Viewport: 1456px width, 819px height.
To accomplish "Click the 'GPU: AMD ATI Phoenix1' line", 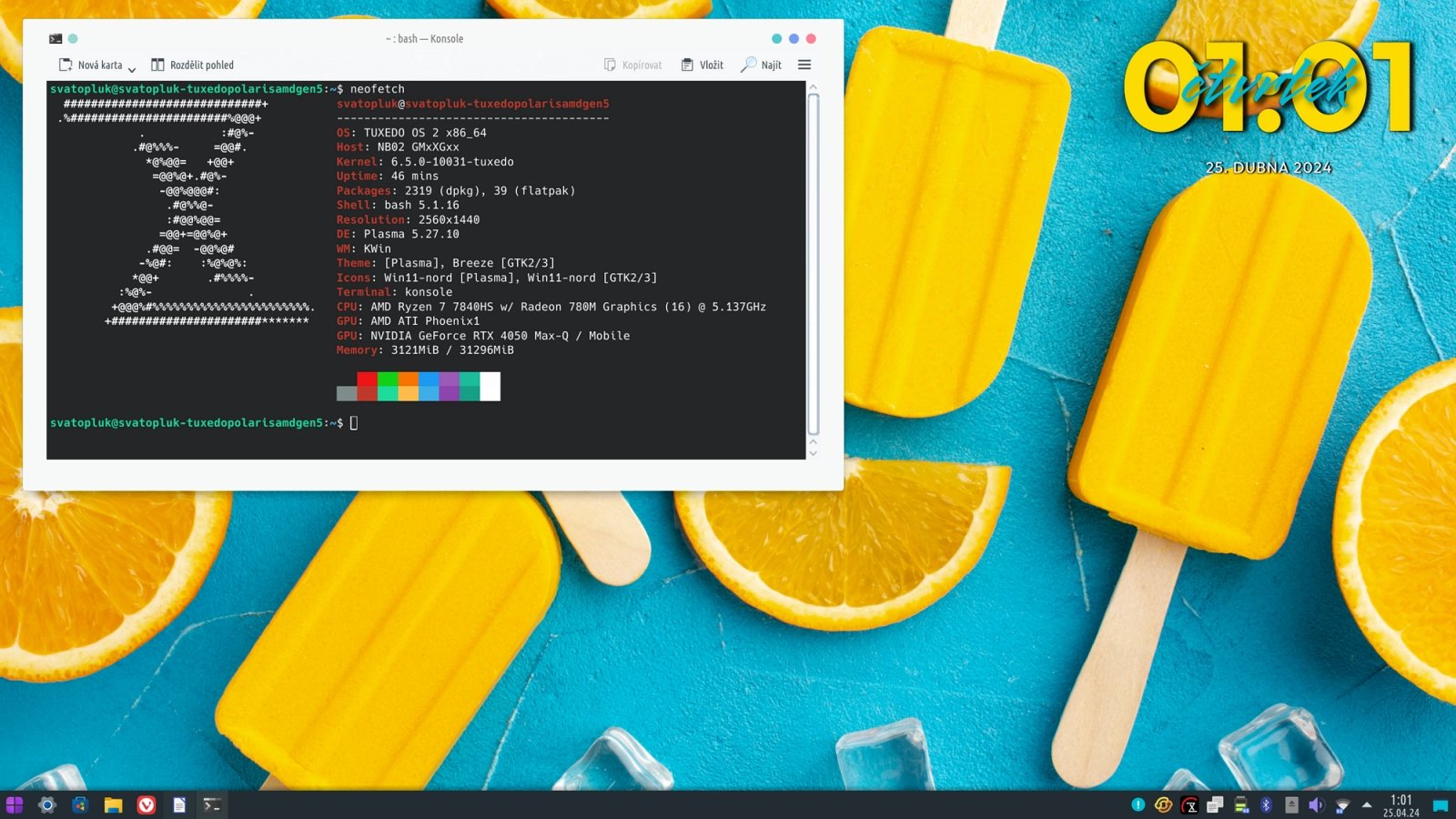I will [408, 321].
